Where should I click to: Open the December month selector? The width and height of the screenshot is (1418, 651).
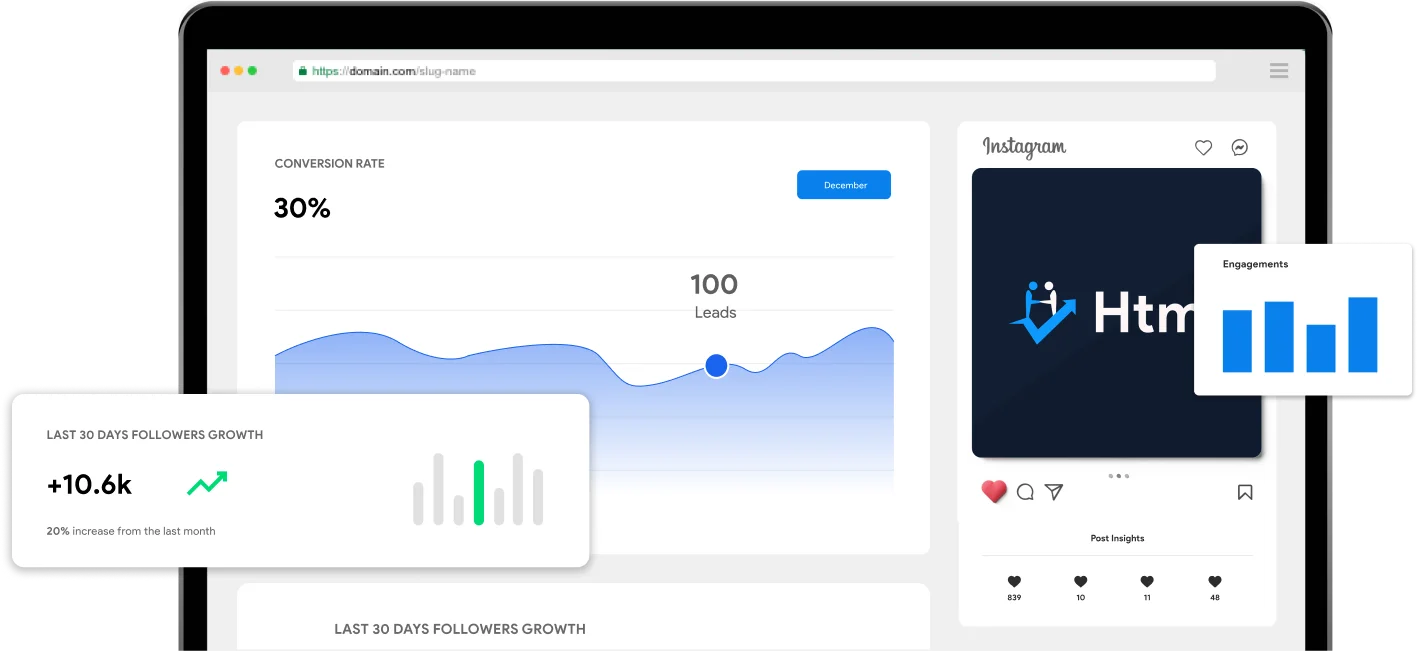click(x=843, y=185)
